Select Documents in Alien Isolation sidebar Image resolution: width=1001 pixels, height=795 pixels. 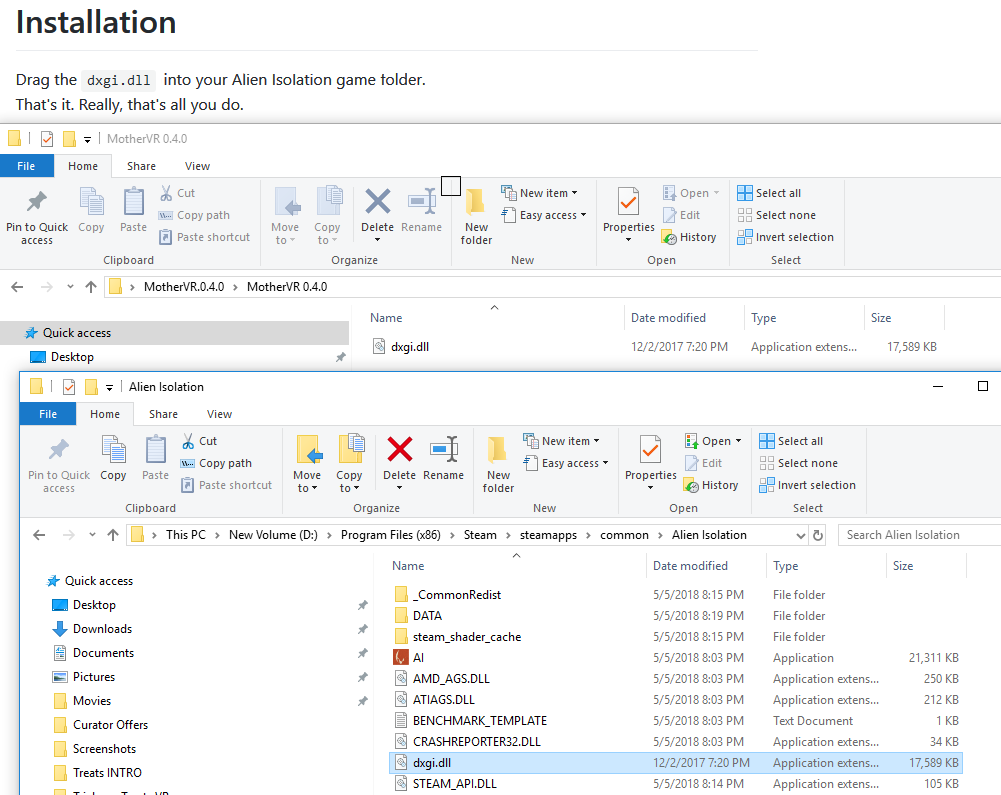103,653
